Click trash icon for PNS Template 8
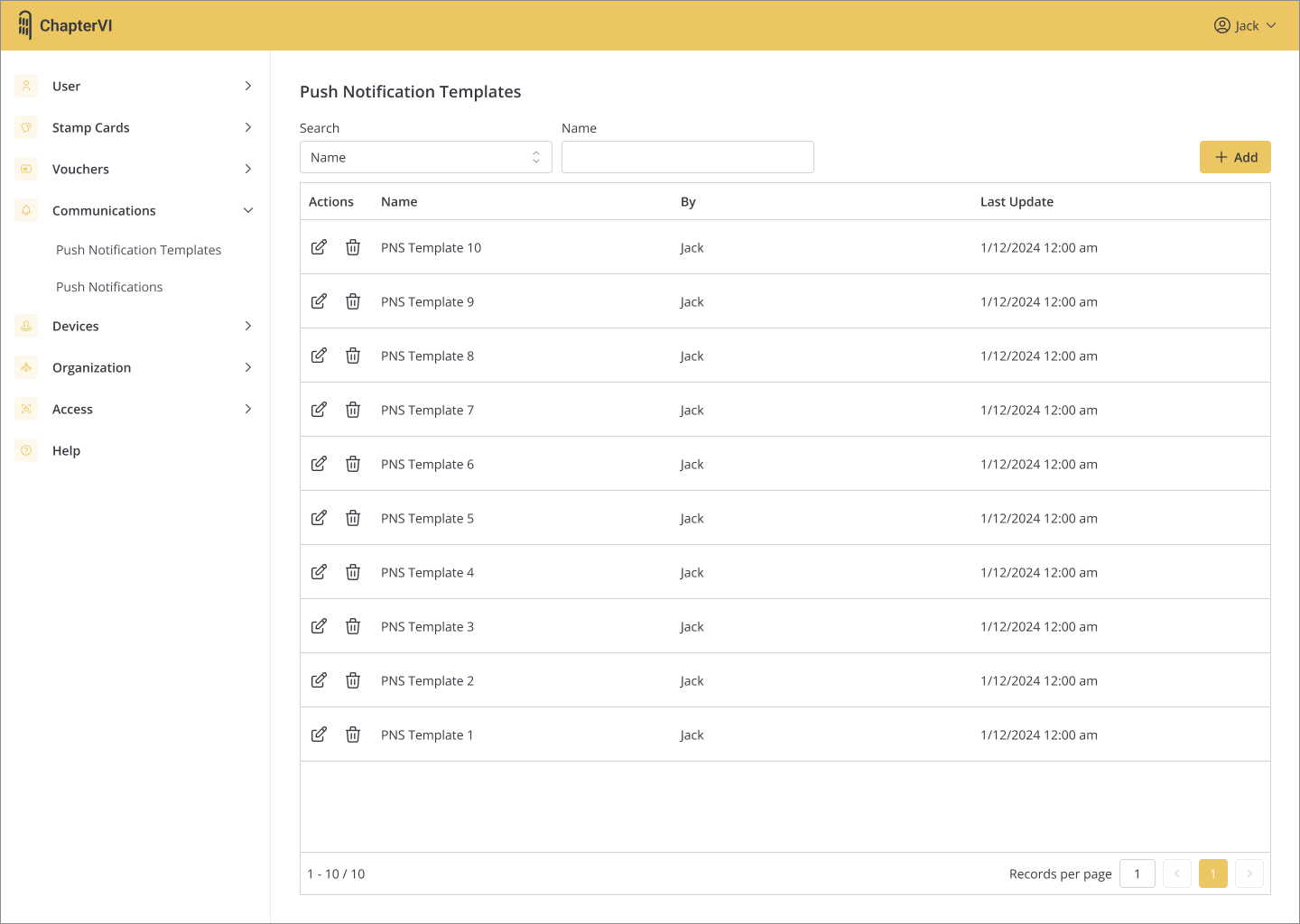This screenshot has width=1300, height=924. pyautogui.click(x=353, y=356)
